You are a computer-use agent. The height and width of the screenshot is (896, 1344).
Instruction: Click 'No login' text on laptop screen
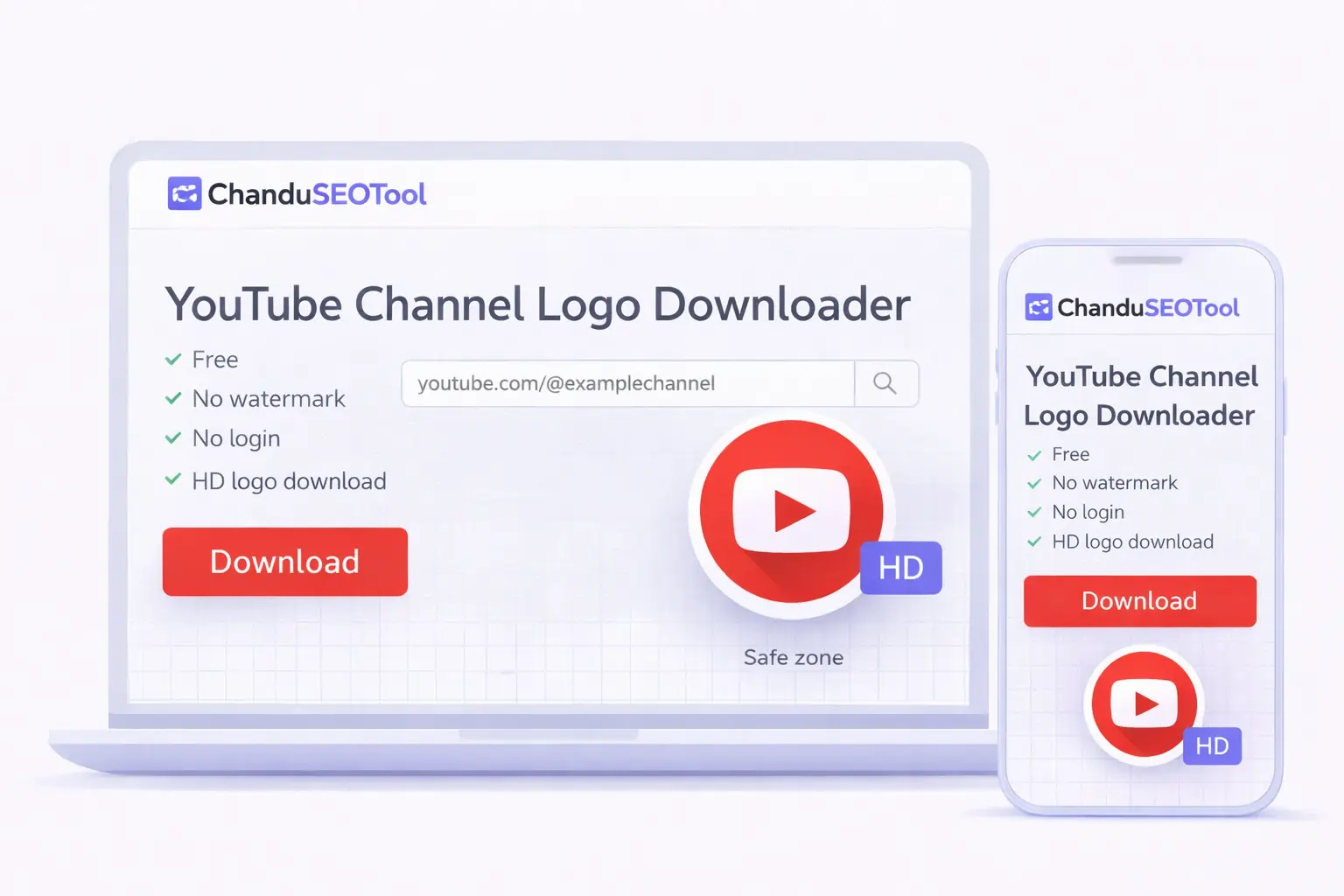coord(236,438)
